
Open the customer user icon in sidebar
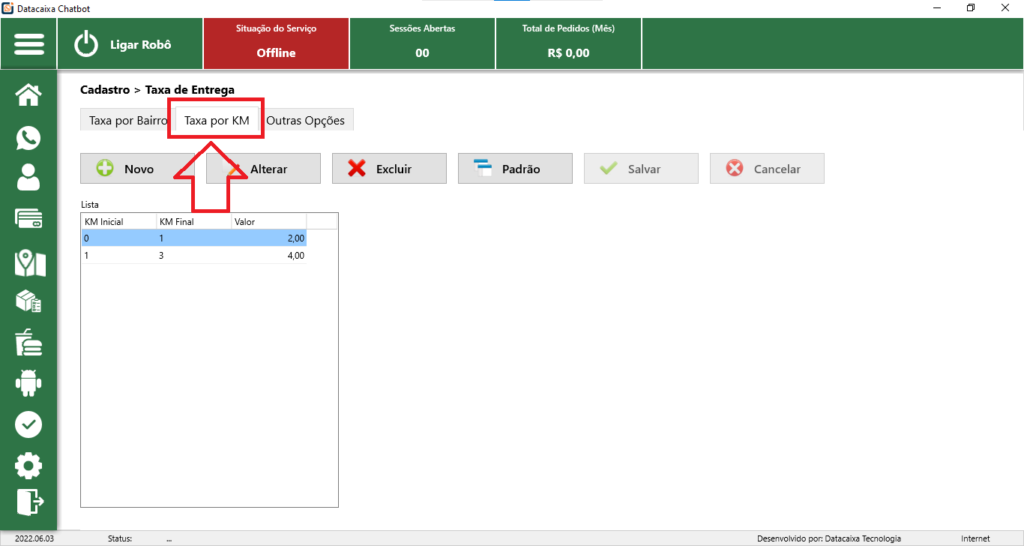click(29, 178)
